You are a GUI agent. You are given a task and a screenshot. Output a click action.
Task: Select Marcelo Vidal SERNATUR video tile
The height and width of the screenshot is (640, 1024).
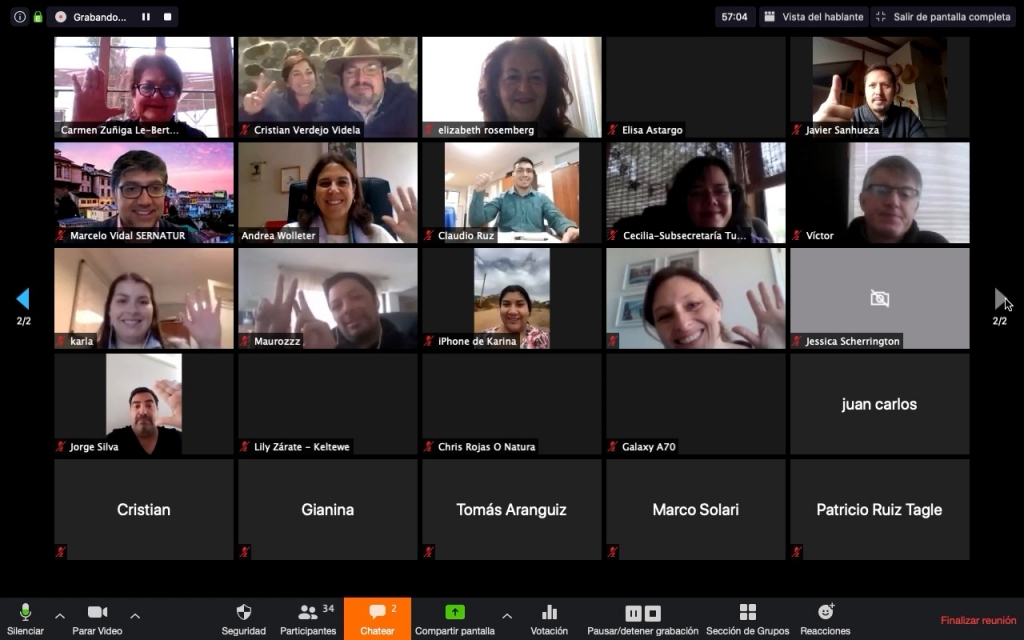[144, 192]
